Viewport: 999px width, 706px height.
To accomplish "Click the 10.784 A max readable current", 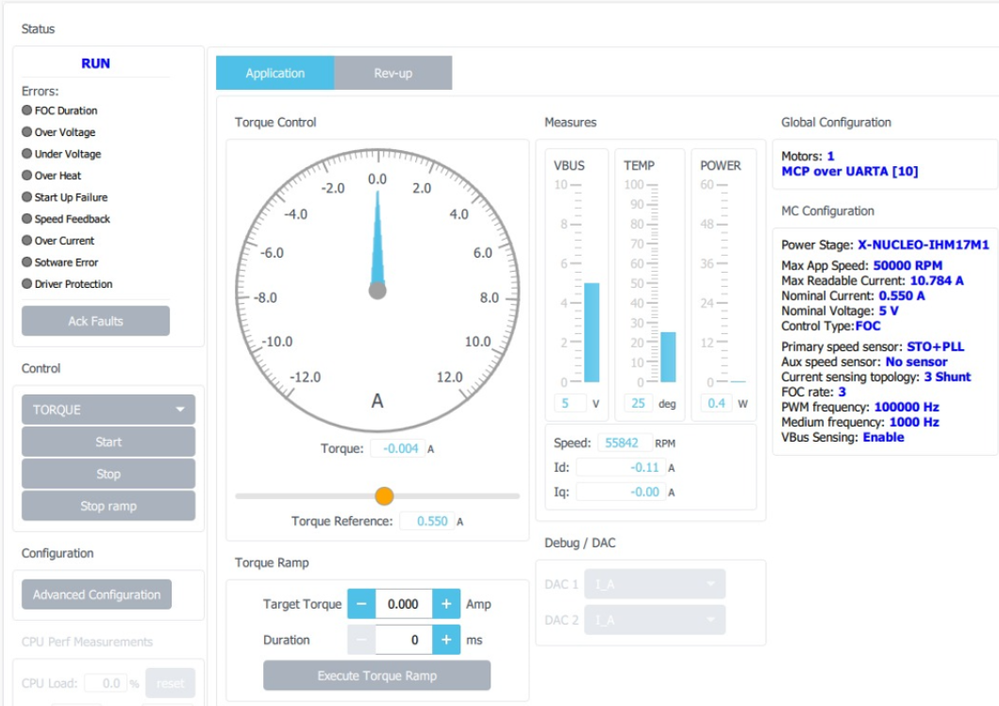I will 937,280.
